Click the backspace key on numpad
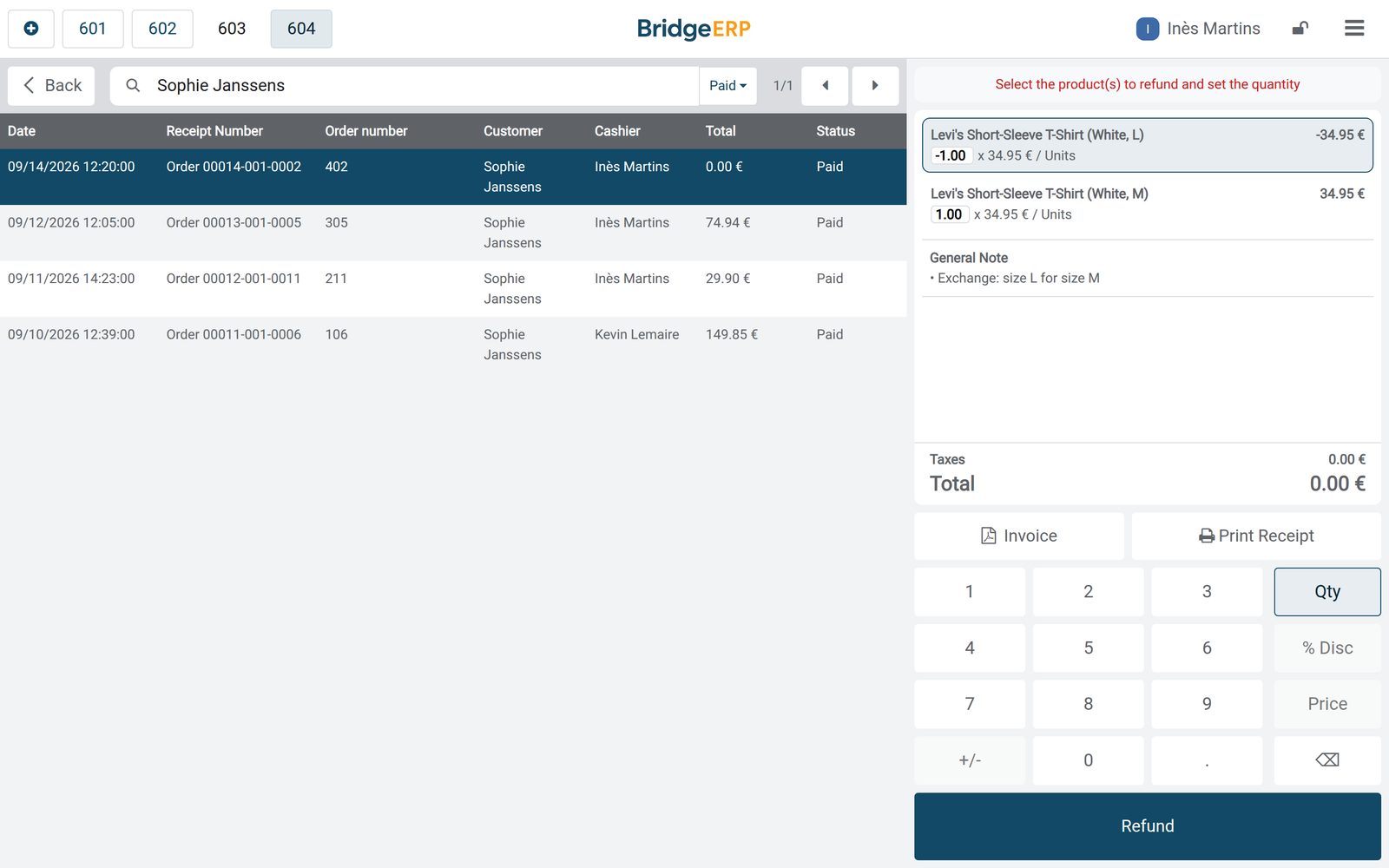1389x868 pixels. pyautogui.click(x=1327, y=760)
